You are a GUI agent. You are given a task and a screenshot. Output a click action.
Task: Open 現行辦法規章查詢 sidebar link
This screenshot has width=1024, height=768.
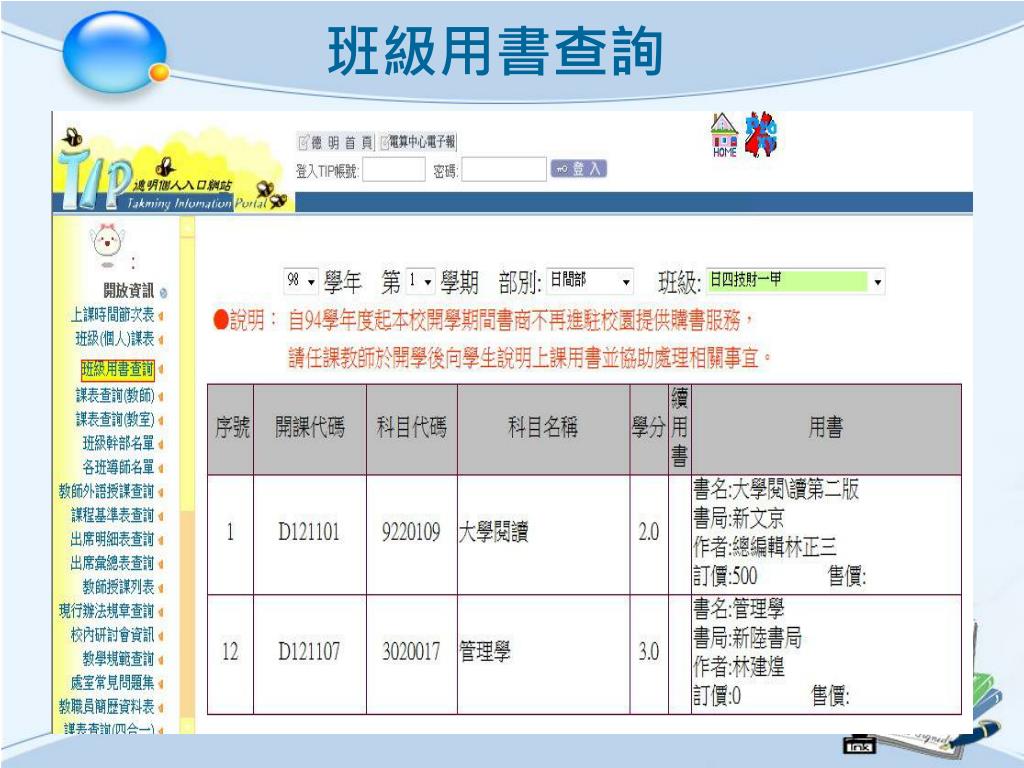[106, 611]
